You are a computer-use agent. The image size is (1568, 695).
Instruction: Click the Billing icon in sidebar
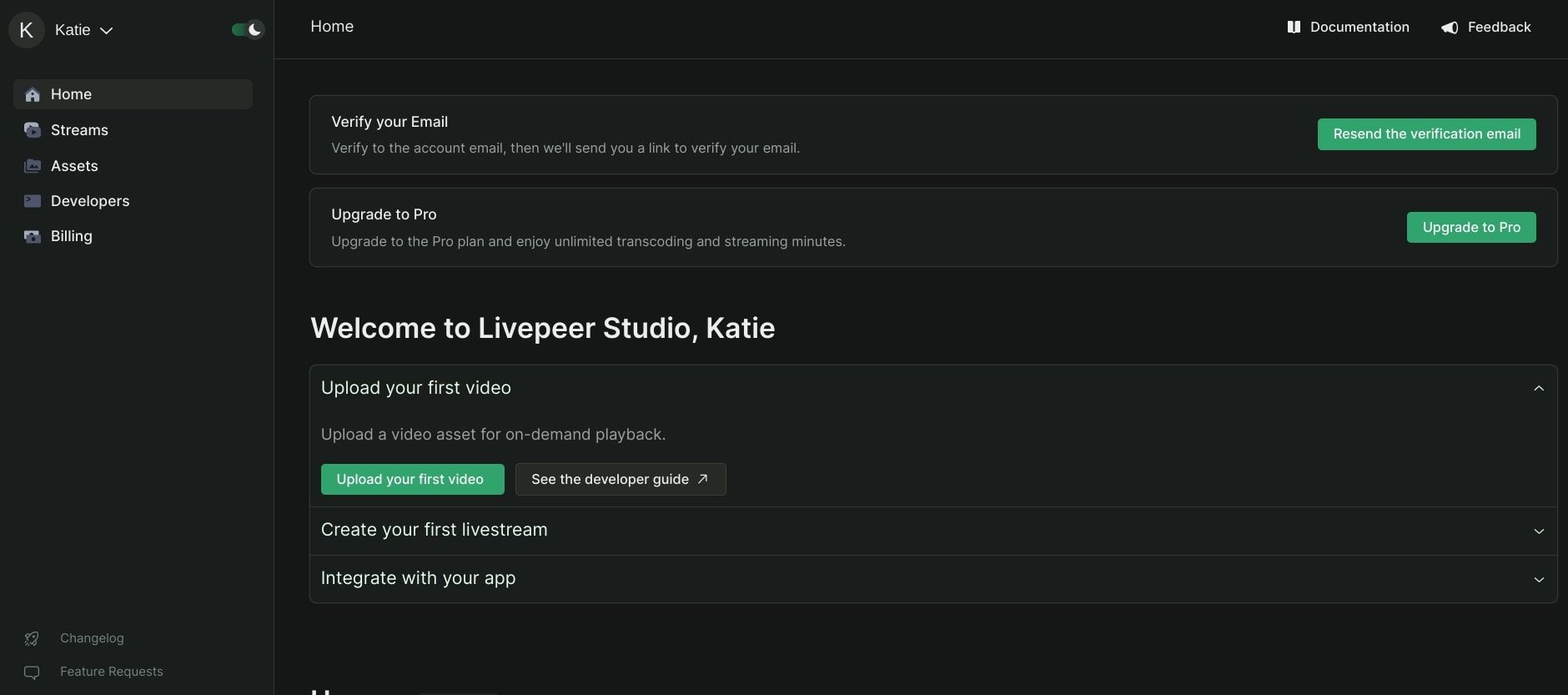click(x=33, y=237)
